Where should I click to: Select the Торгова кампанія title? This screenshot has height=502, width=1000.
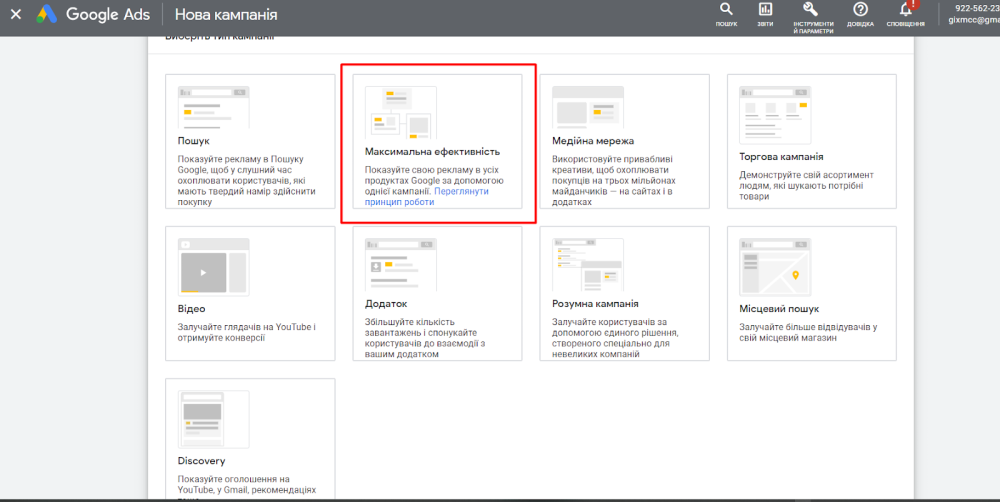(x=781, y=157)
